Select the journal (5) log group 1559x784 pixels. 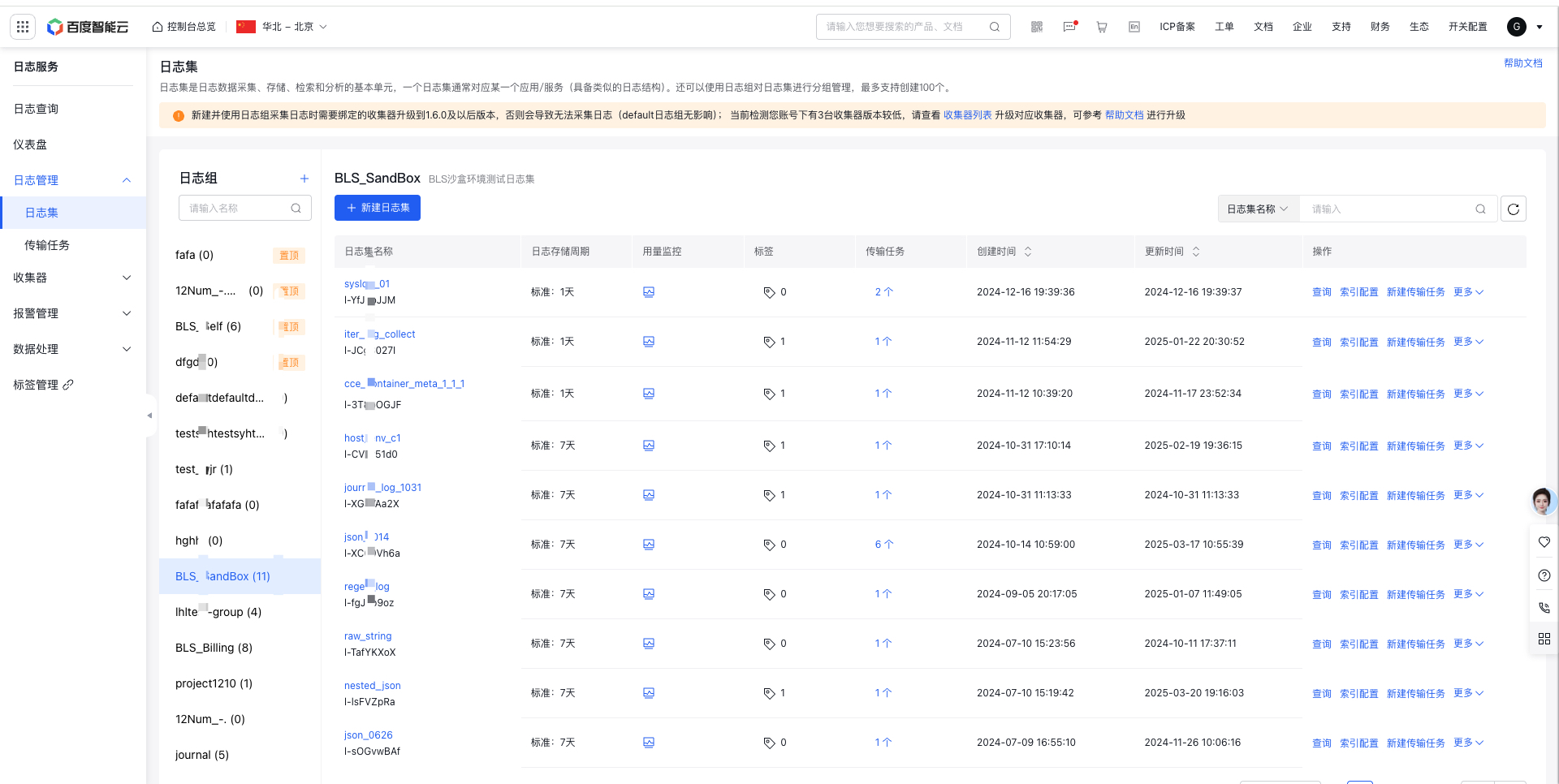tap(202, 755)
